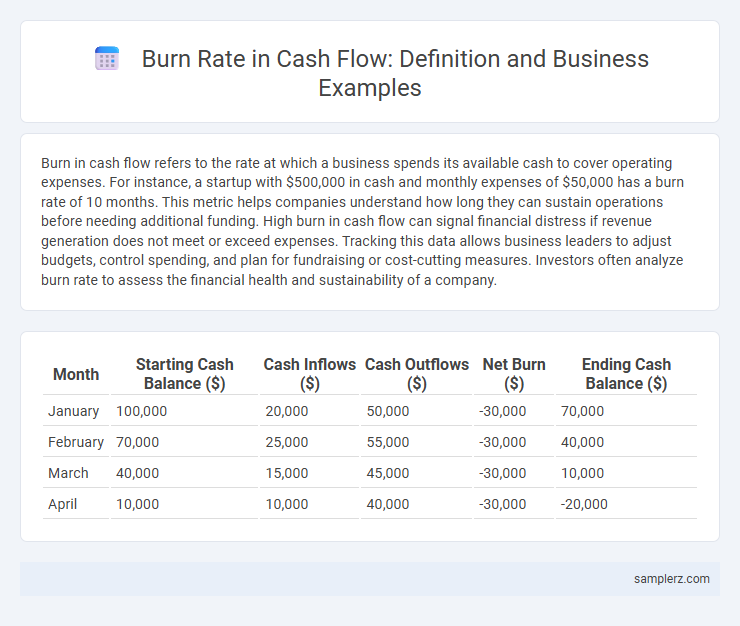The height and width of the screenshot is (626, 740).
Task: Click the burn rate definition paragraph
Action: point(362,221)
